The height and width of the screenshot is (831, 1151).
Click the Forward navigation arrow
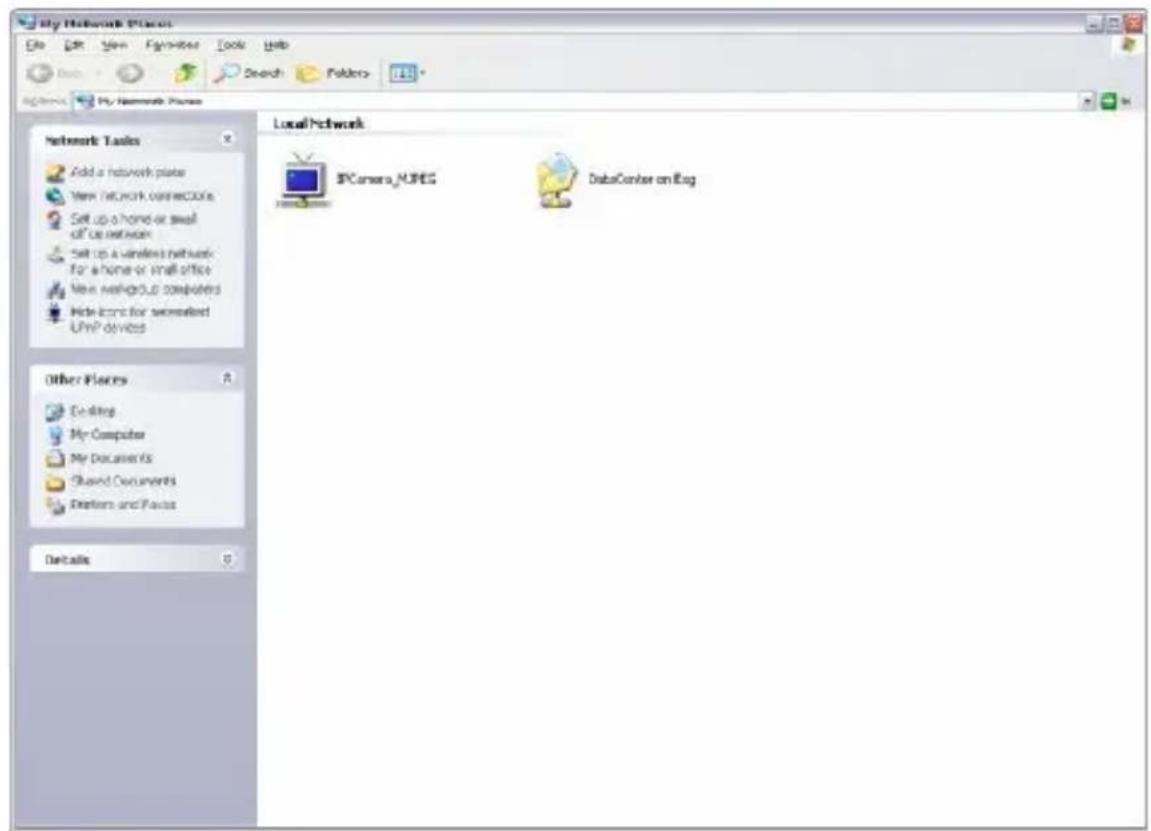pos(131,73)
